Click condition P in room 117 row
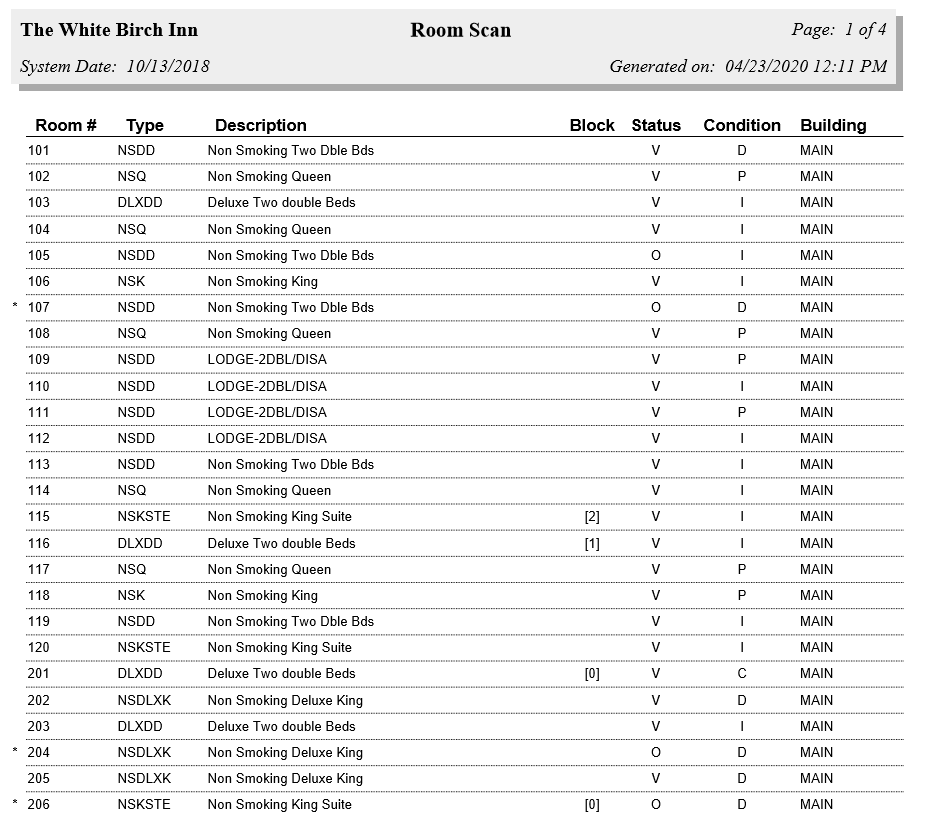 (x=742, y=569)
